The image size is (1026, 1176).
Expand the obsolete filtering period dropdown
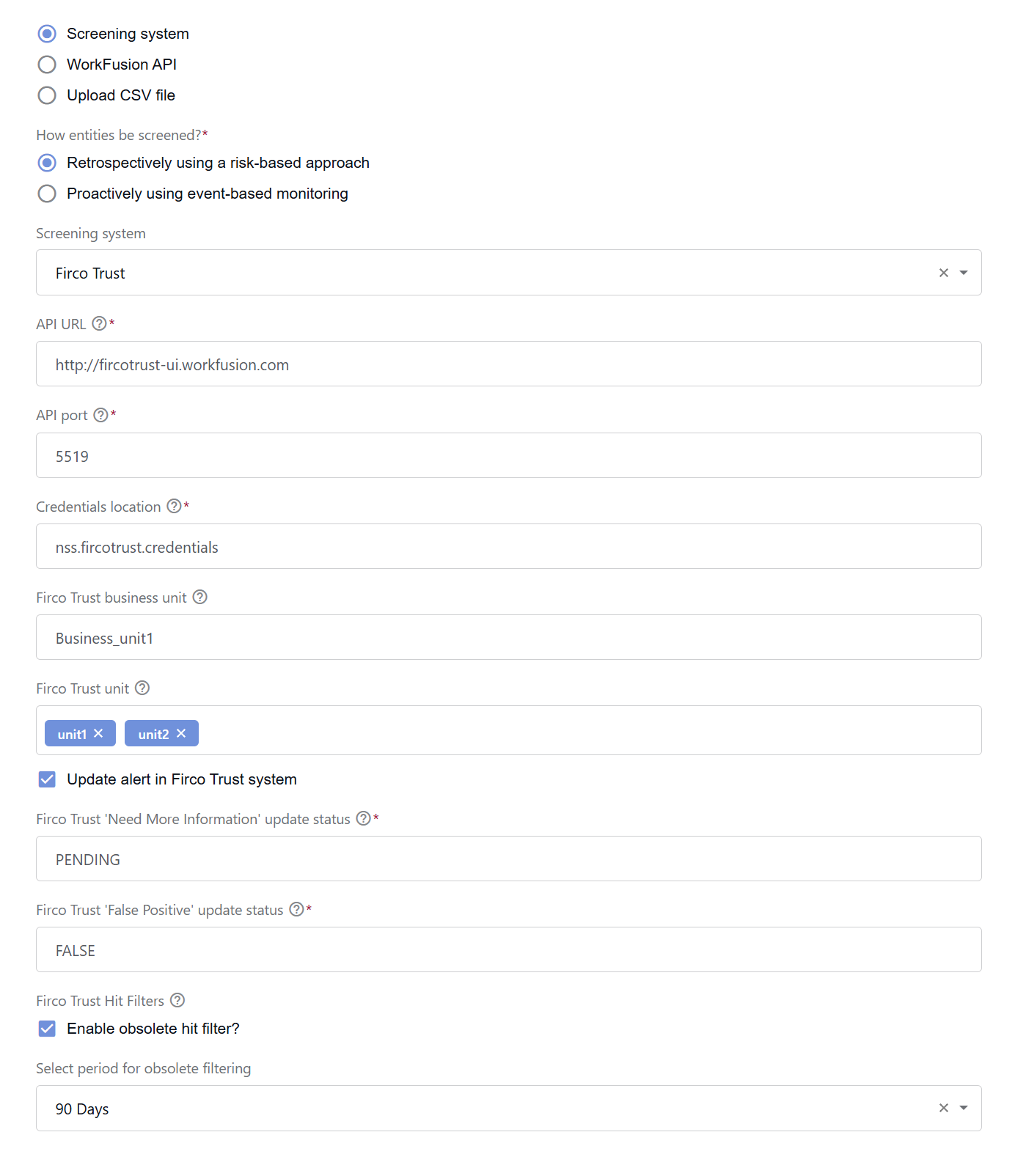[x=964, y=1108]
